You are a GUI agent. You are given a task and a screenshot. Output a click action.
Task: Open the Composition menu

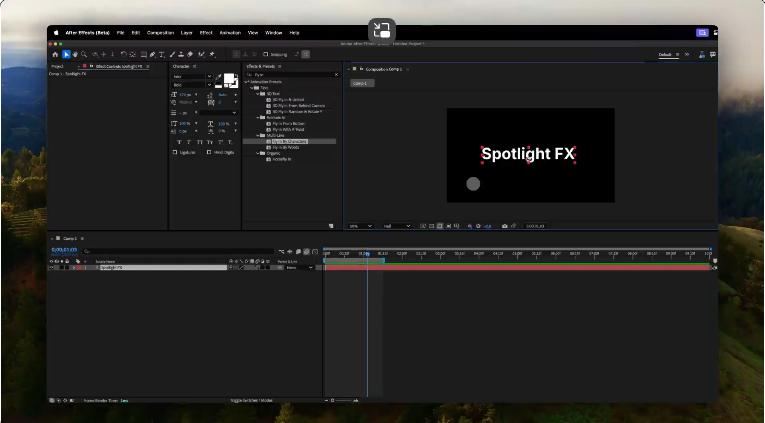click(x=161, y=33)
